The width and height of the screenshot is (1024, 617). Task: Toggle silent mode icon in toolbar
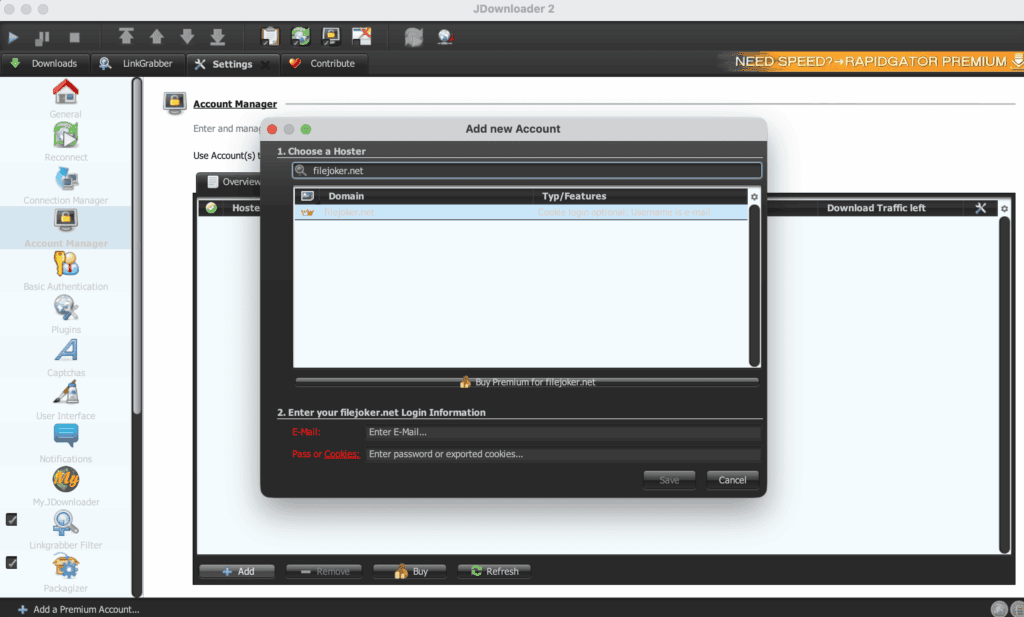click(x=361, y=37)
